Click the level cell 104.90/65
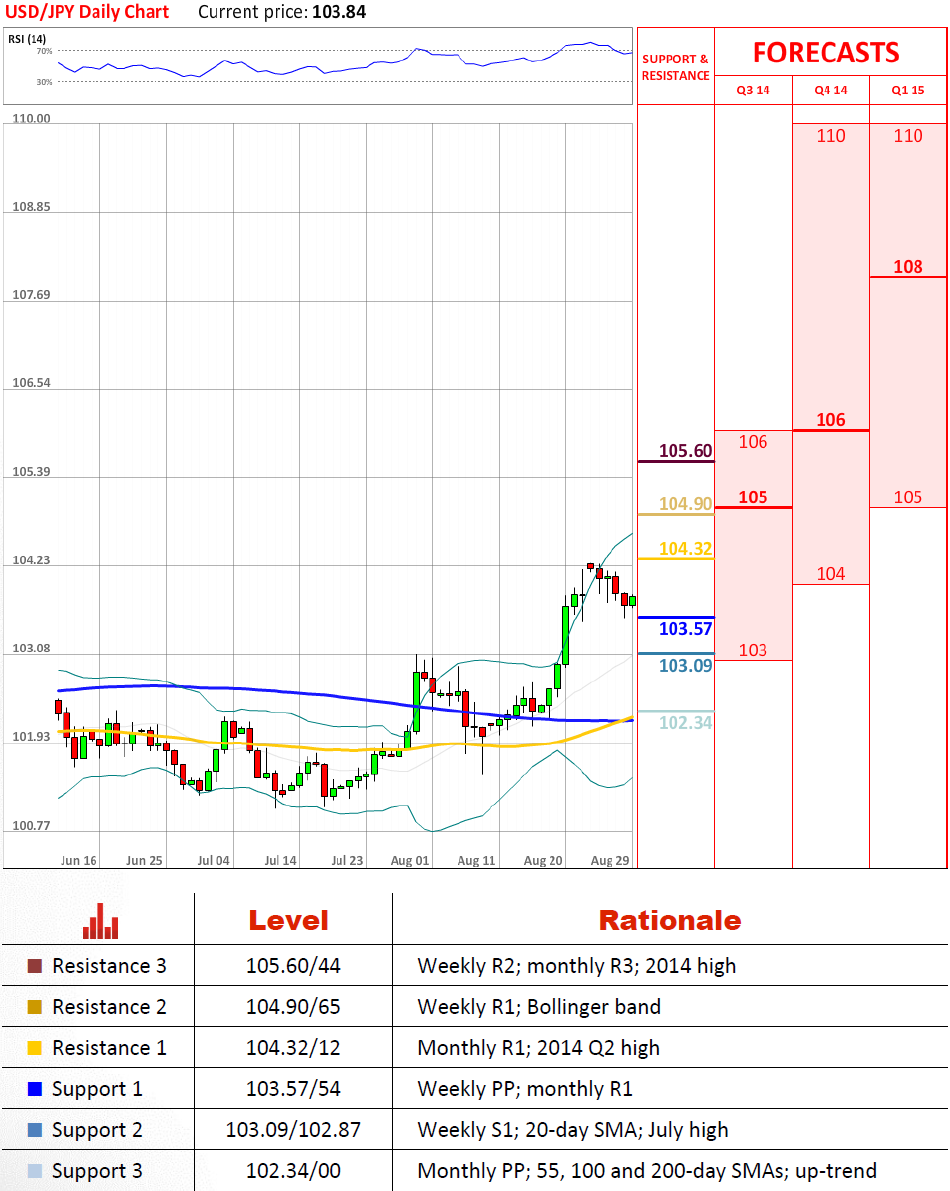This screenshot has height=1191, width=950. [293, 1007]
